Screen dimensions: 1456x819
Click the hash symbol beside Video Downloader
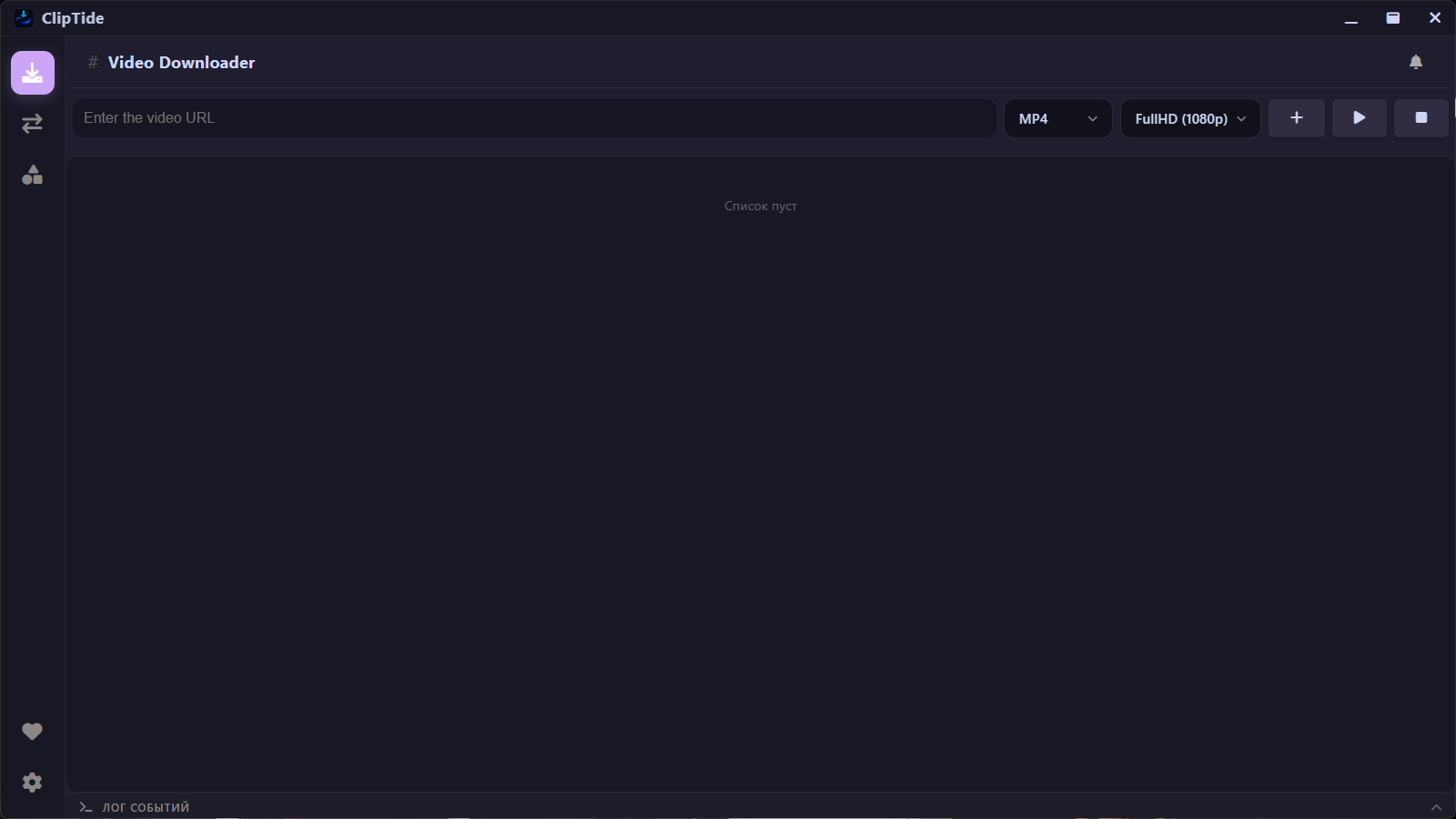coord(92,62)
